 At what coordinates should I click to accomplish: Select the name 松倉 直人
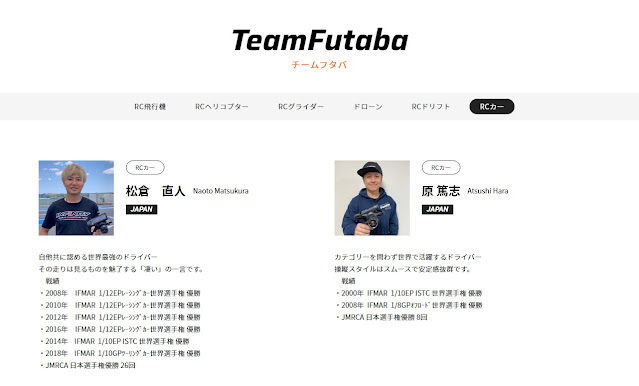coord(155,191)
